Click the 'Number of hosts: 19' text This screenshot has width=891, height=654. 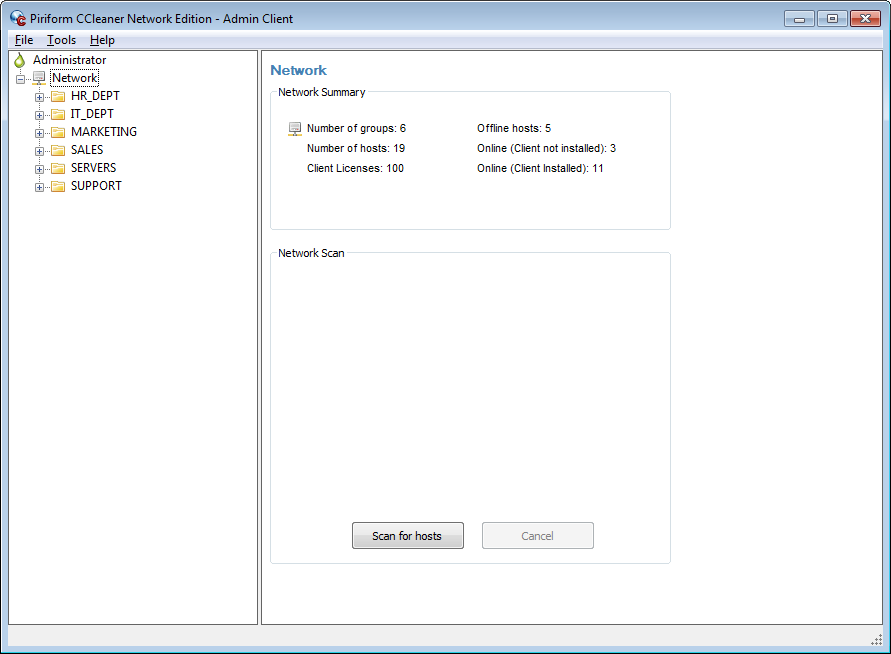click(356, 148)
